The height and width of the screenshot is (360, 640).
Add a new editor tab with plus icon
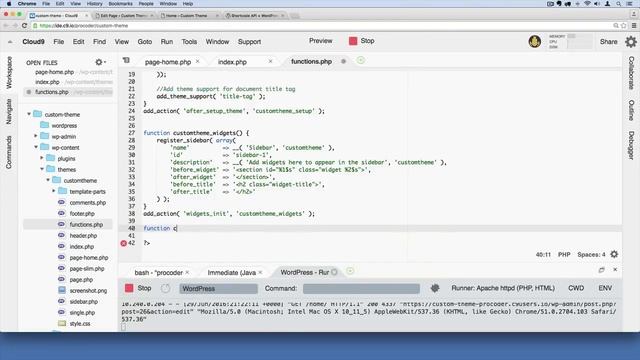(x=360, y=61)
